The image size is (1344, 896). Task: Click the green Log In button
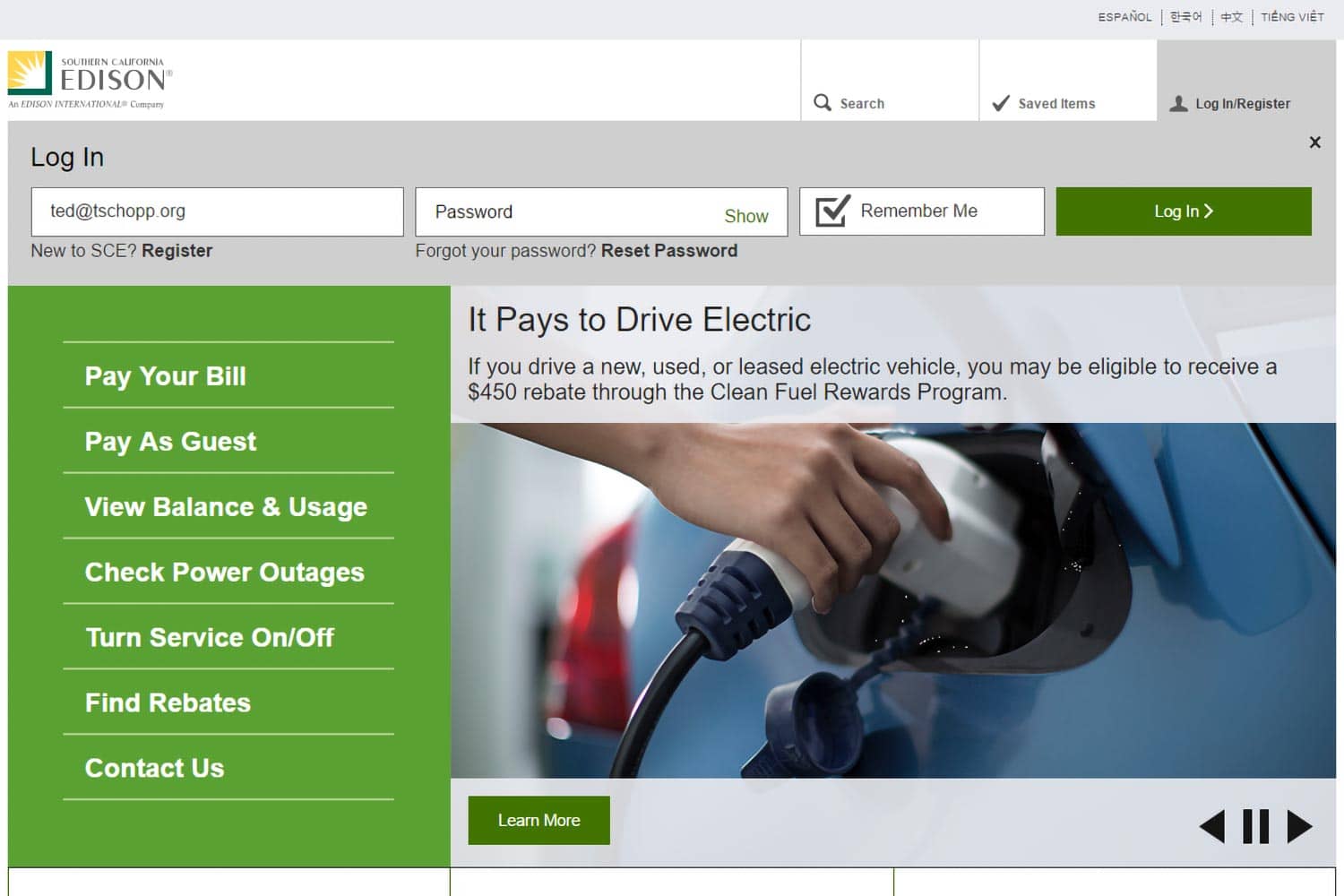click(1184, 211)
